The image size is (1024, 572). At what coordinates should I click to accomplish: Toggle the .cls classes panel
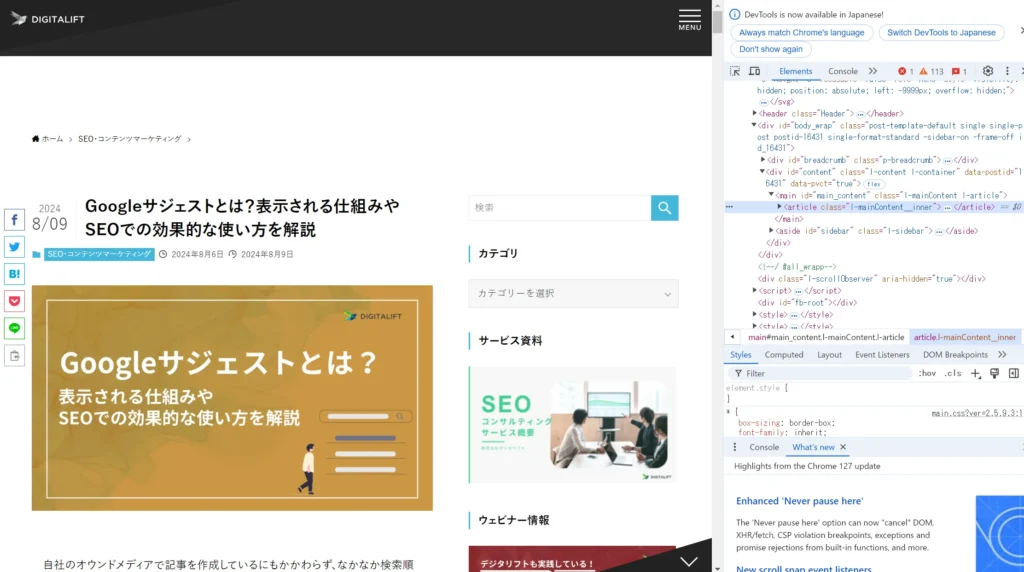[953, 373]
